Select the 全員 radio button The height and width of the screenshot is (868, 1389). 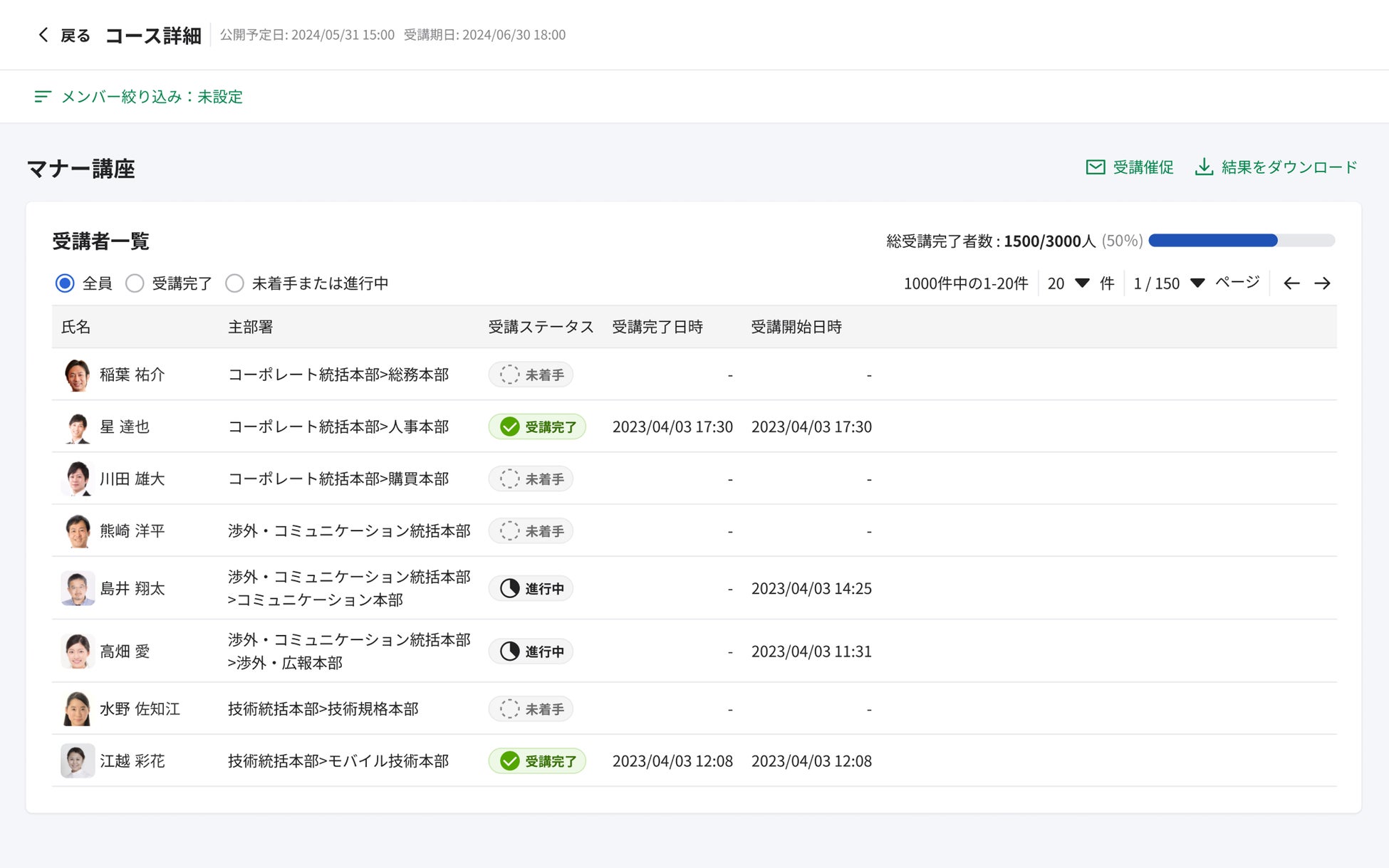click(x=65, y=283)
